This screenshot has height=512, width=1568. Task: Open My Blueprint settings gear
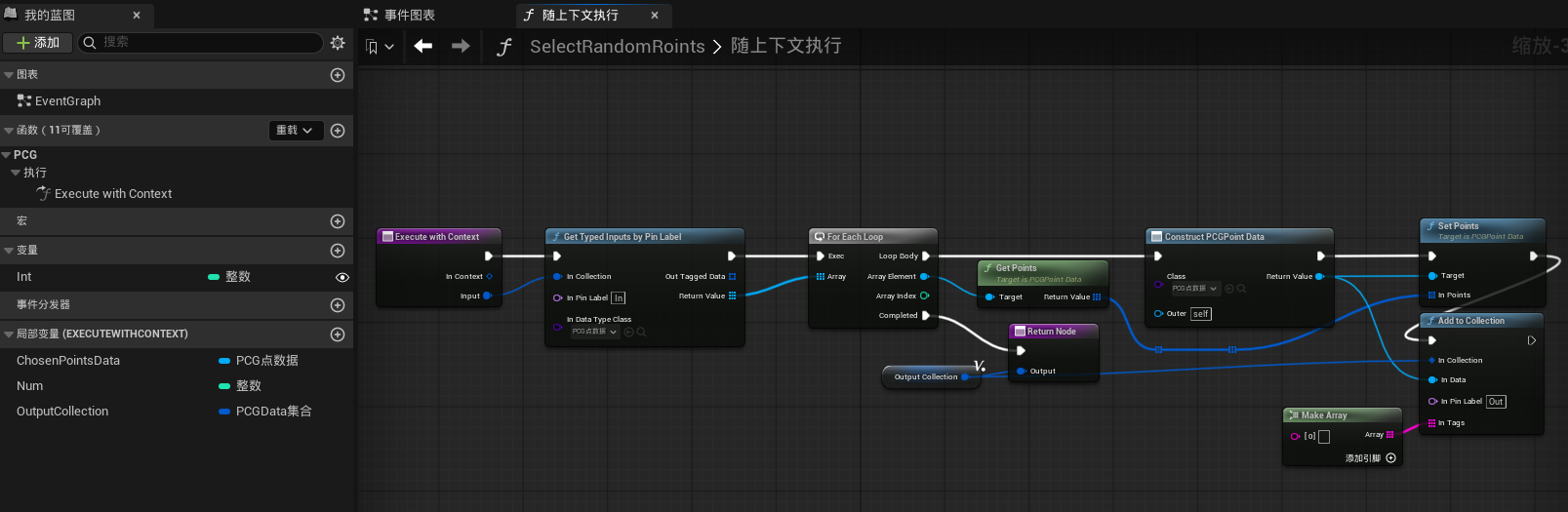338,43
